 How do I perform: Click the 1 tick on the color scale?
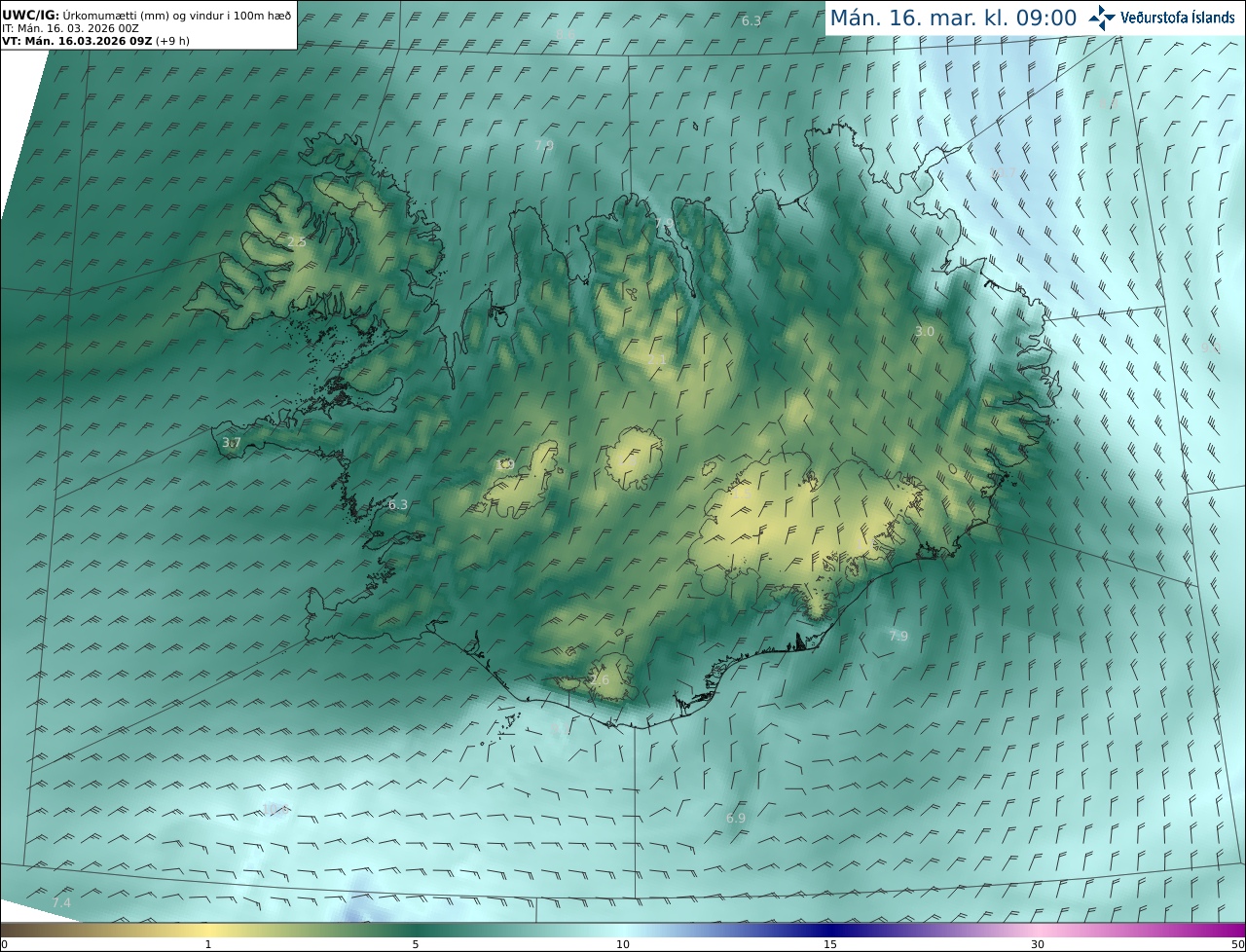coord(208,944)
